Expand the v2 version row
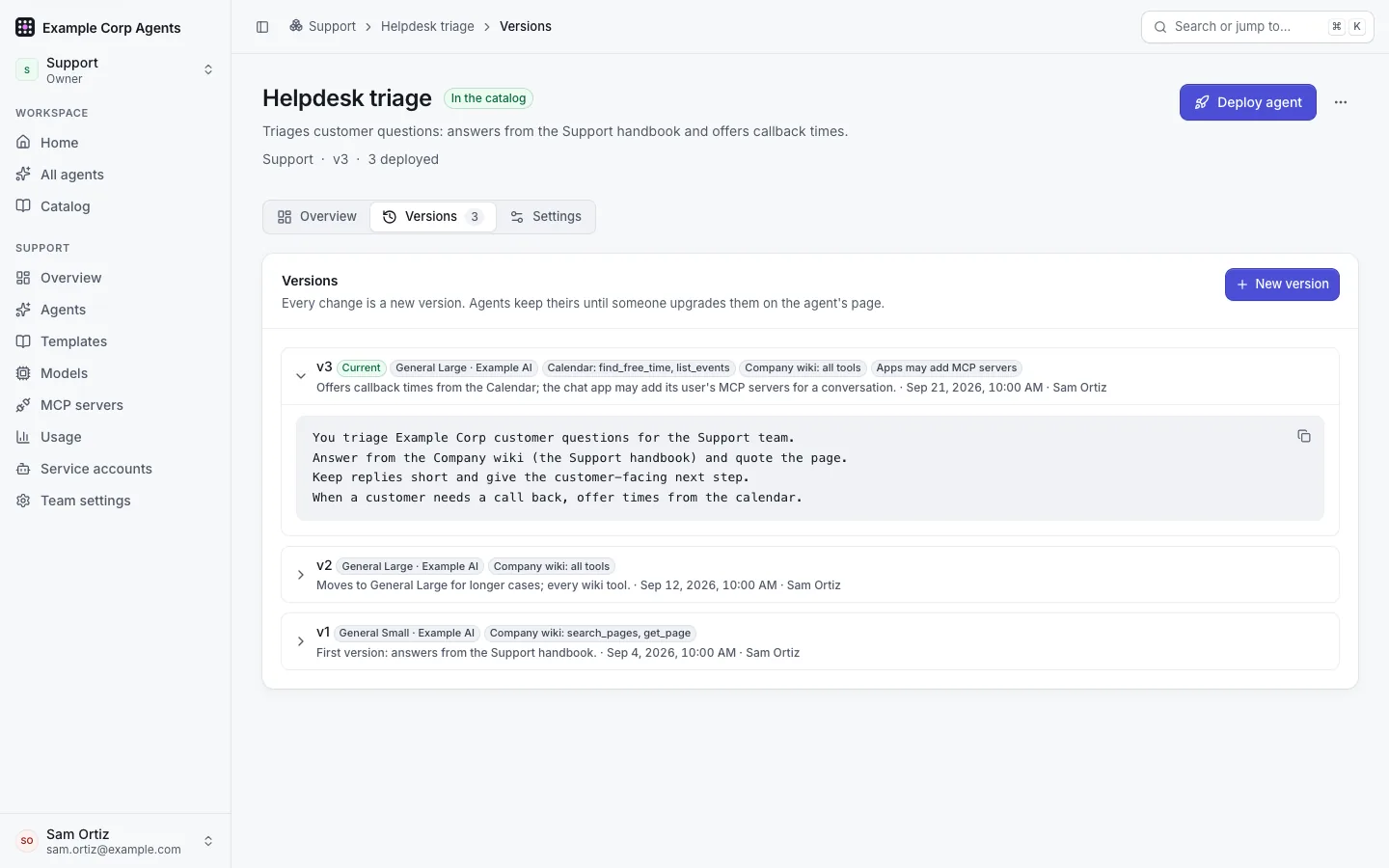The width and height of the screenshot is (1389, 868). point(301,575)
